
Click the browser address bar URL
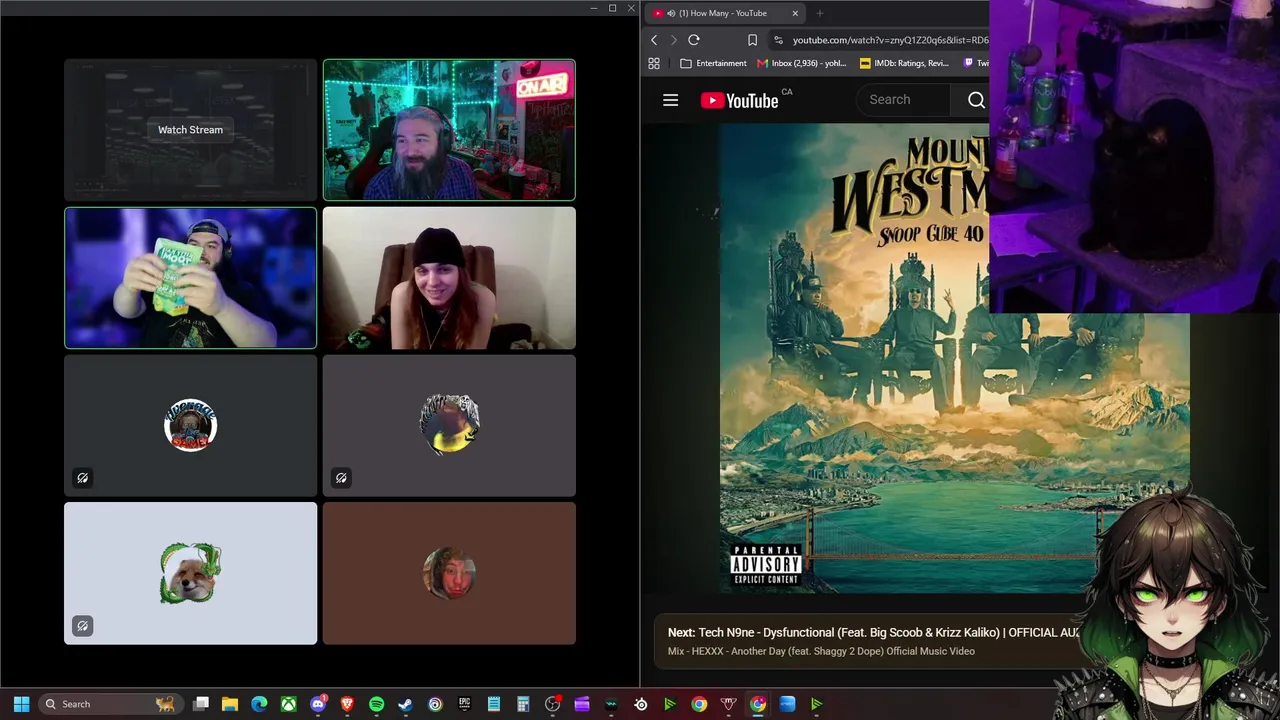point(890,40)
